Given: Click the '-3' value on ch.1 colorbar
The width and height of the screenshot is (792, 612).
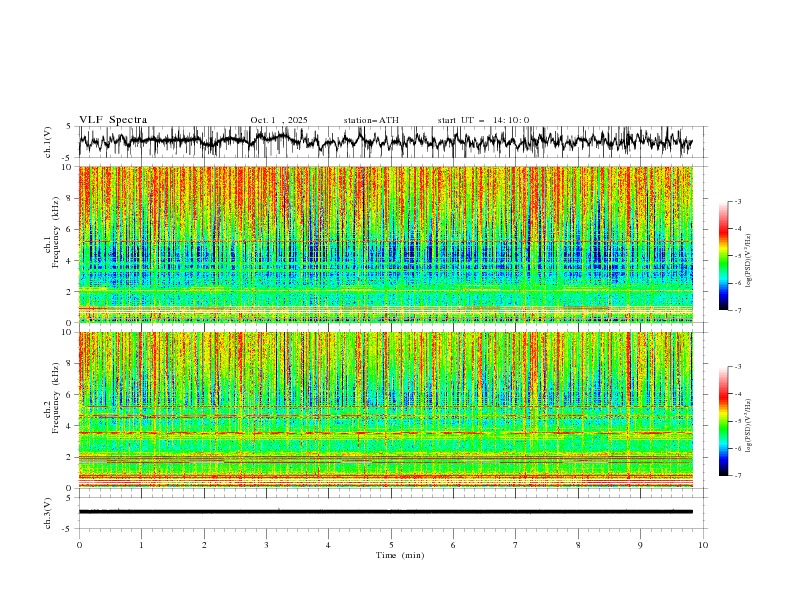Looking at the screenshot, I should click(x=738, y=201).
